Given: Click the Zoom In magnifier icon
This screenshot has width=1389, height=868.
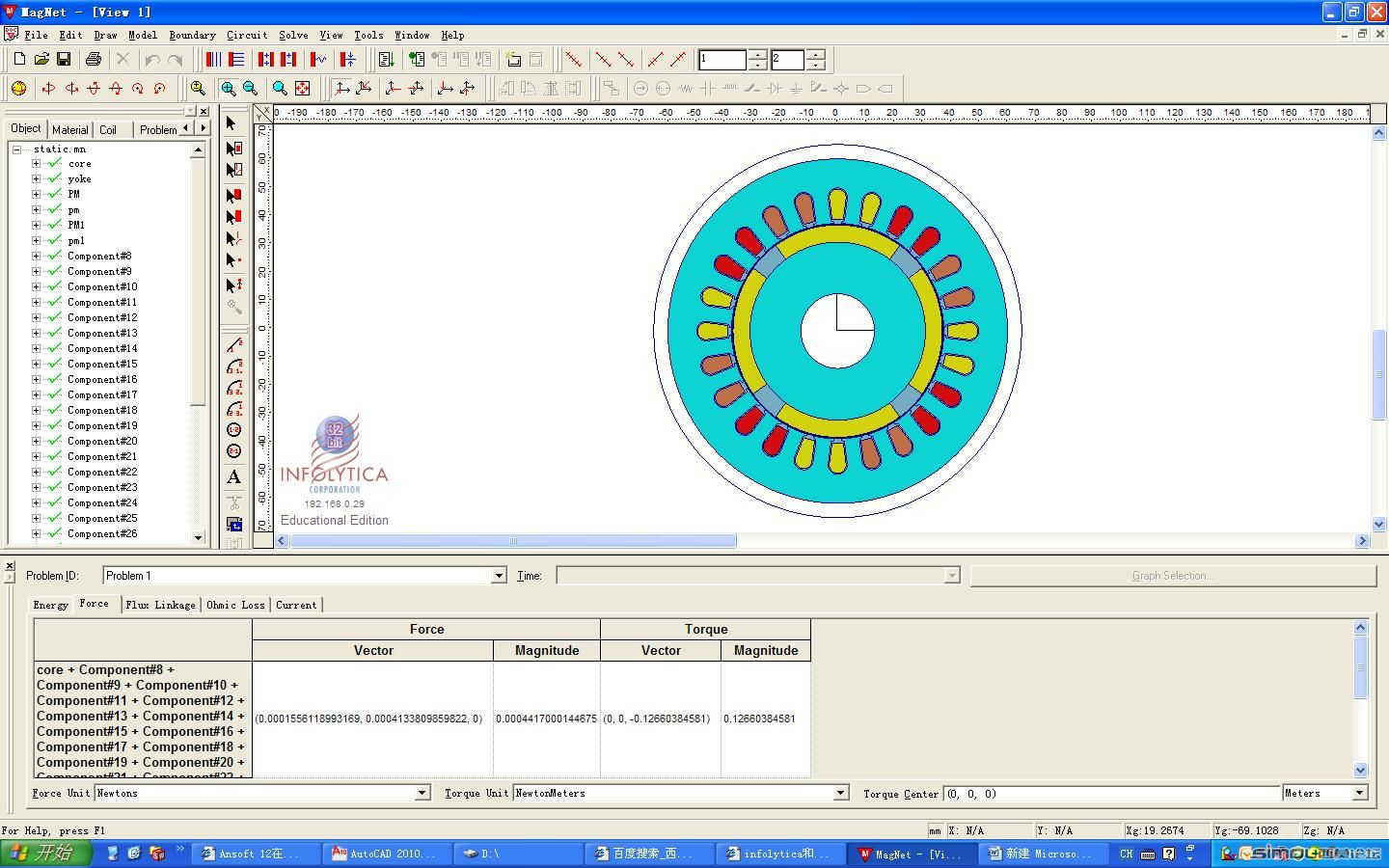Looking at the screenshot, I should point(229,89).
